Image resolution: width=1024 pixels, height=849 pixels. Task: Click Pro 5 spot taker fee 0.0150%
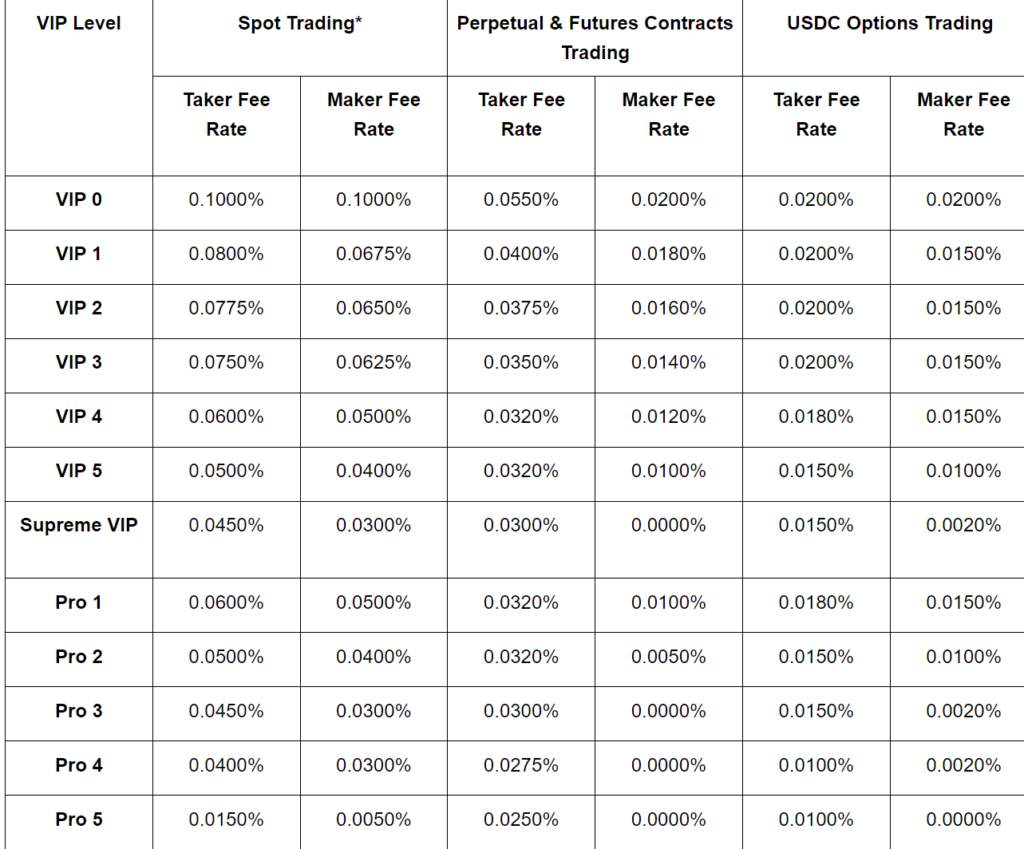click(226, 819)
